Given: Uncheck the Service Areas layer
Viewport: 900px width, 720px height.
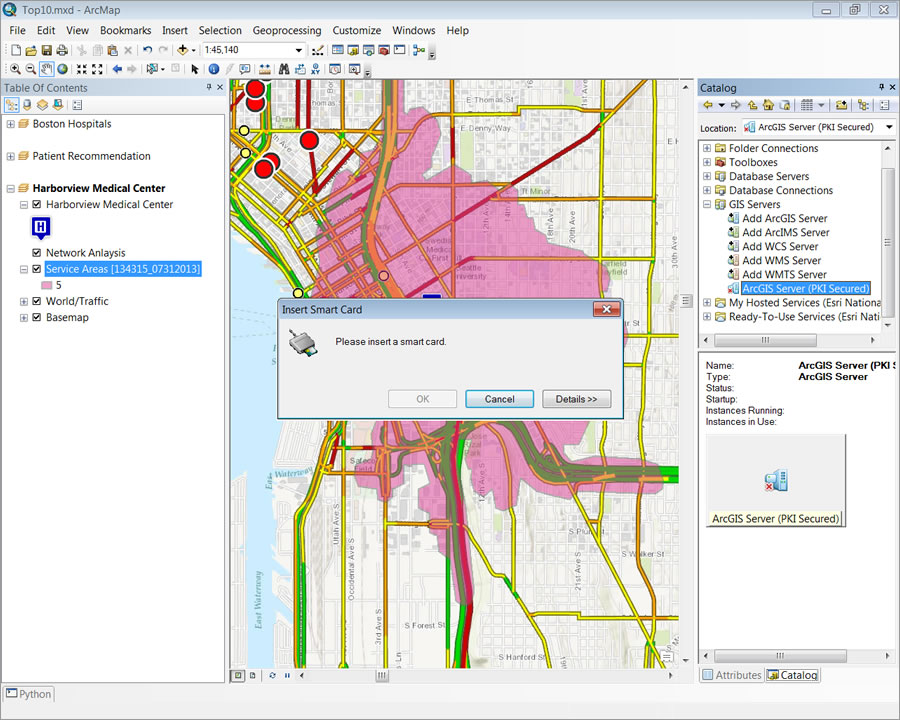Looking at the screenshot, I should click(x=35, y=268).
